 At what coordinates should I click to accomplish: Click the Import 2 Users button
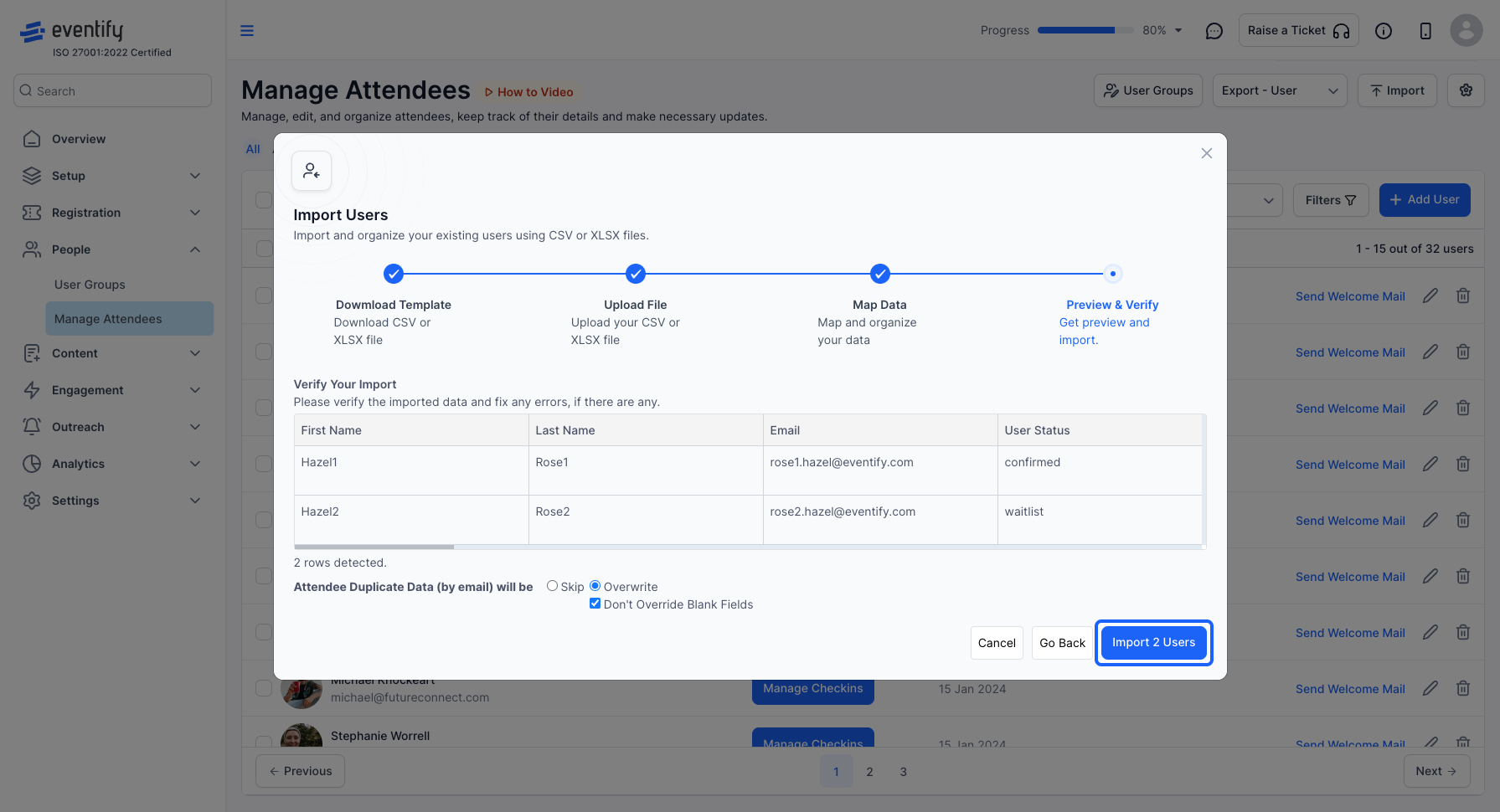1154,643
